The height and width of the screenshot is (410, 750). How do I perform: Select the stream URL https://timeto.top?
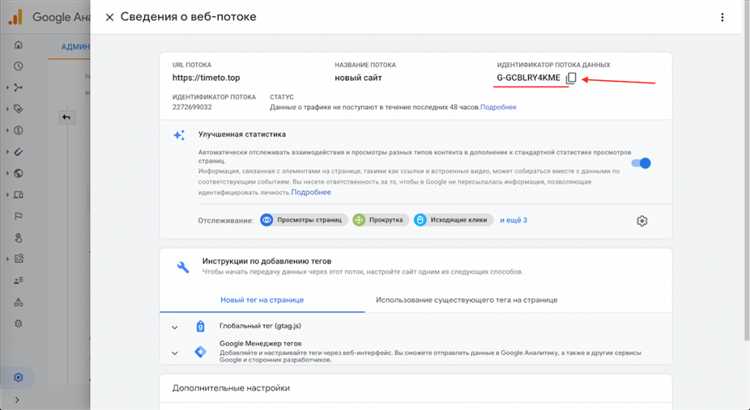click(206, 78)
